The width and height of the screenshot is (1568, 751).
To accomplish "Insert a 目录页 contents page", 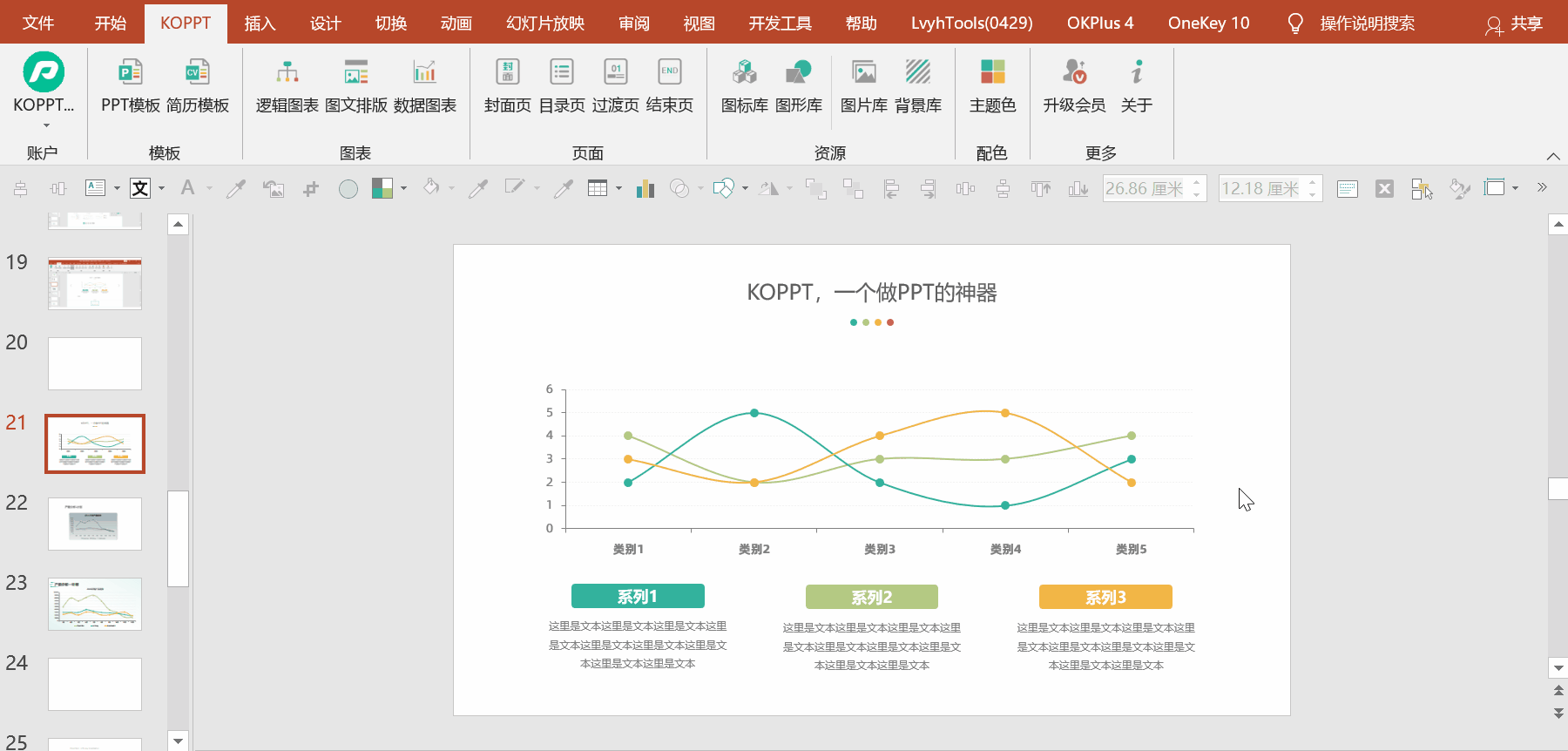I will [562, 86].
